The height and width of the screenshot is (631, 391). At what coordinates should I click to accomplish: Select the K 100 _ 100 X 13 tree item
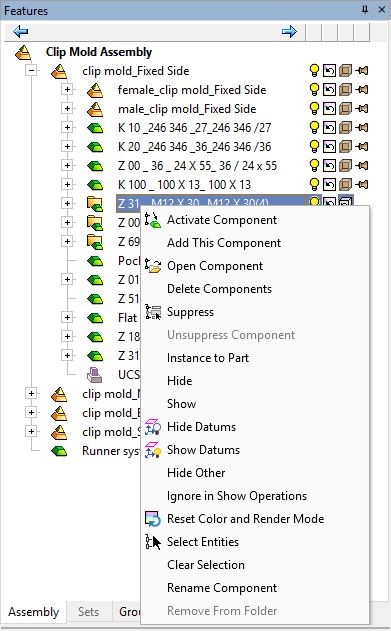click(184, 185)
